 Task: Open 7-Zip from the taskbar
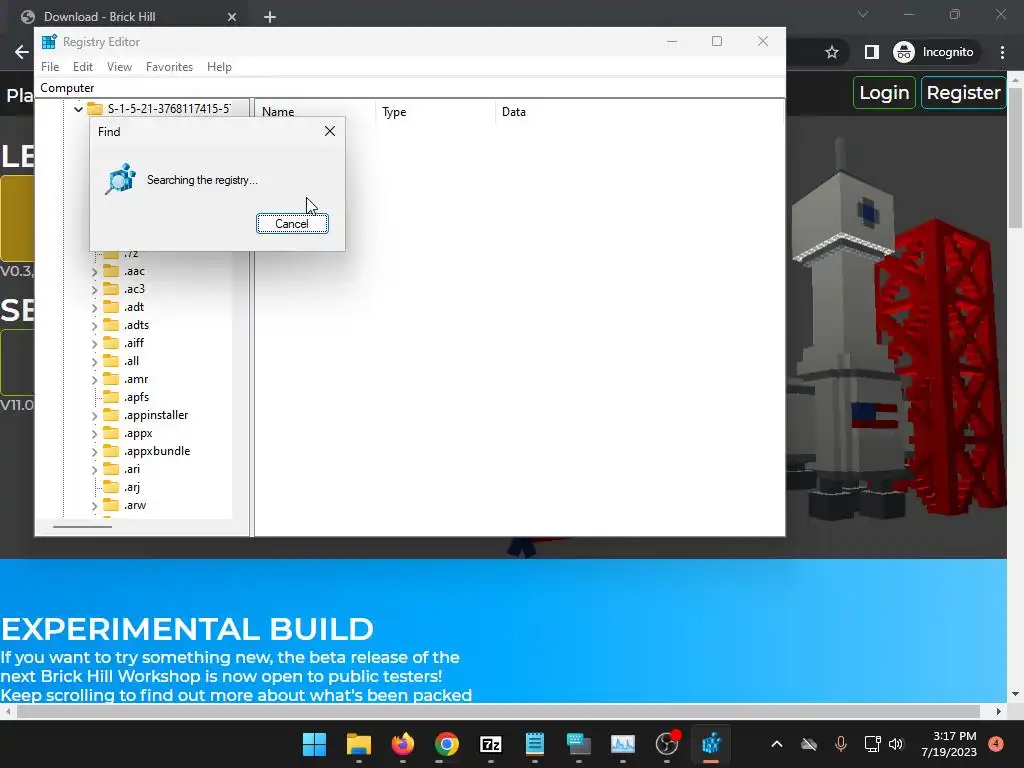pos(490,744)
